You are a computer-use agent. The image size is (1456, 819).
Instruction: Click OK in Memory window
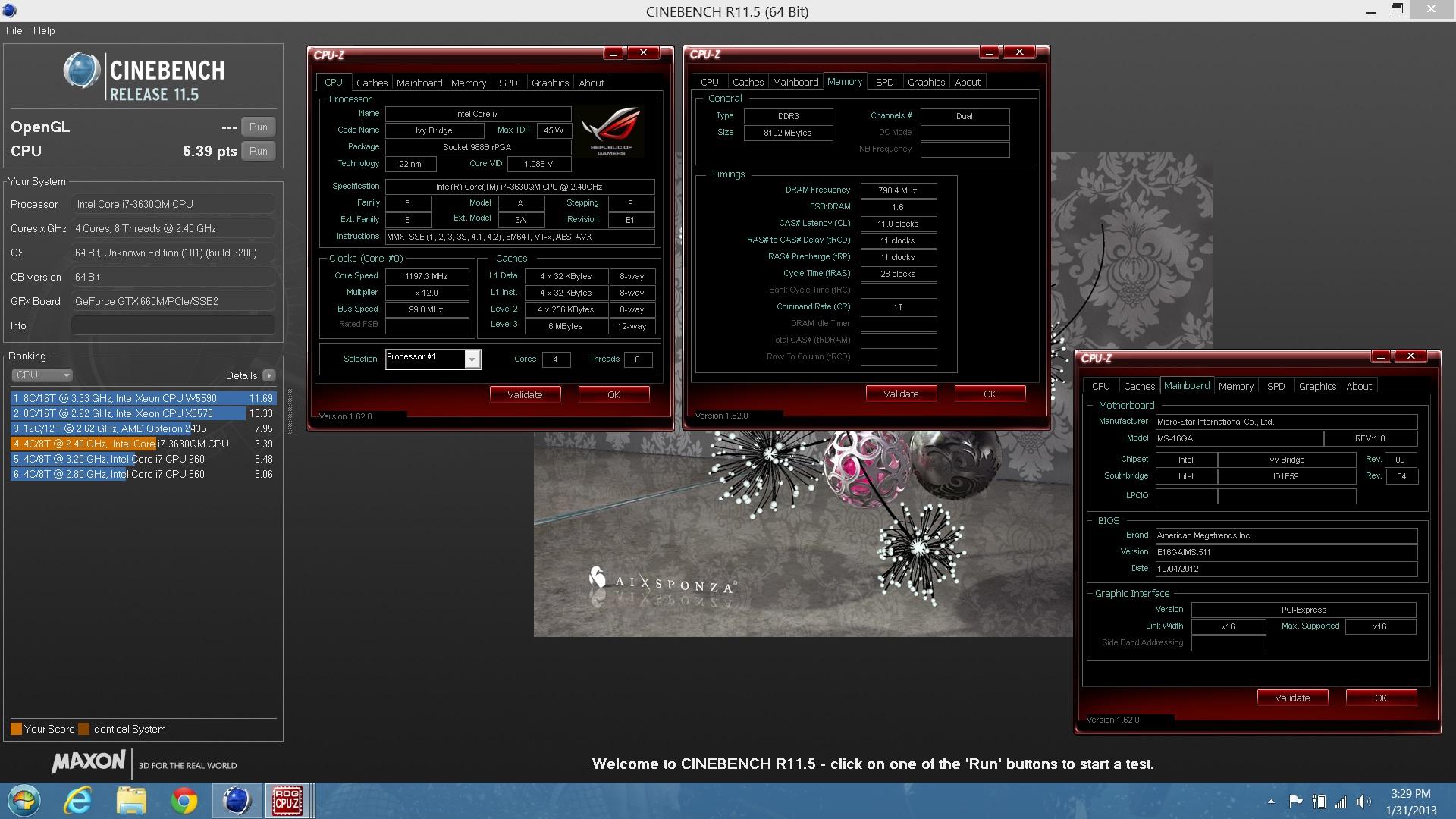click(x=990, y=394)
